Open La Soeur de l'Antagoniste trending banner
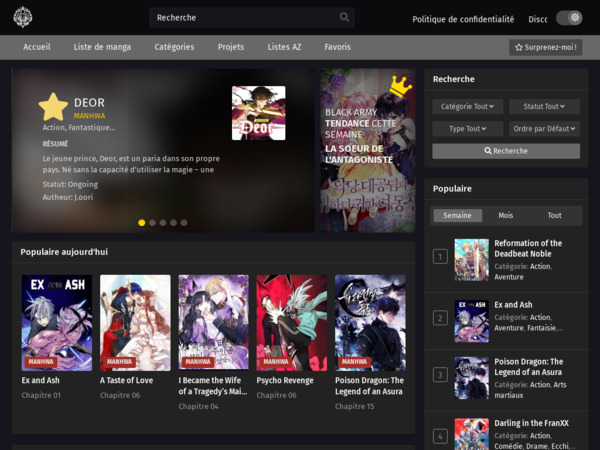600x450 pixels. [x=368, y=150]
